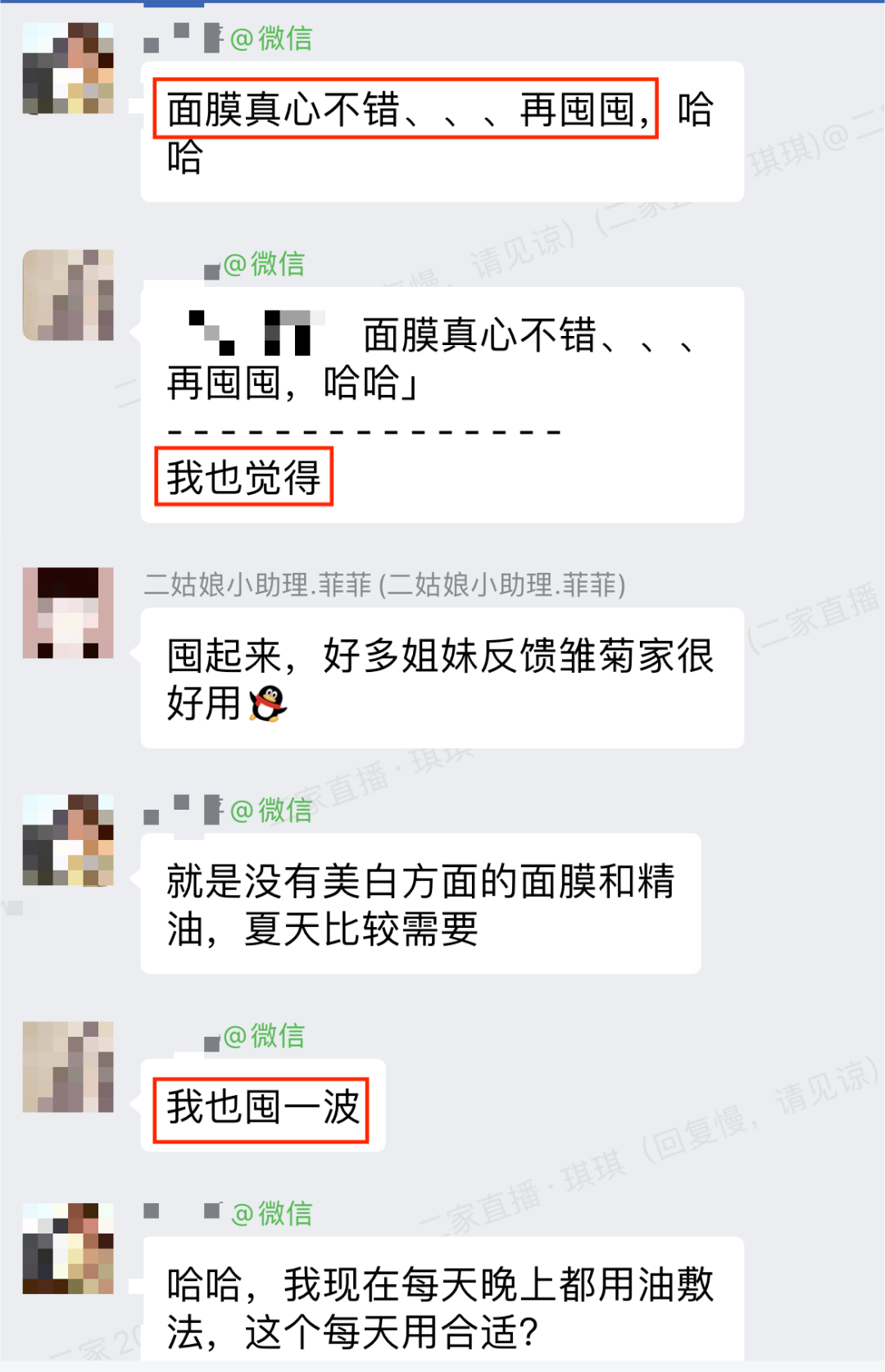Click the @微信 label above '我也囤一波'
The height and width of the screenshot is (1372, 885).
tap(264, 1036)
